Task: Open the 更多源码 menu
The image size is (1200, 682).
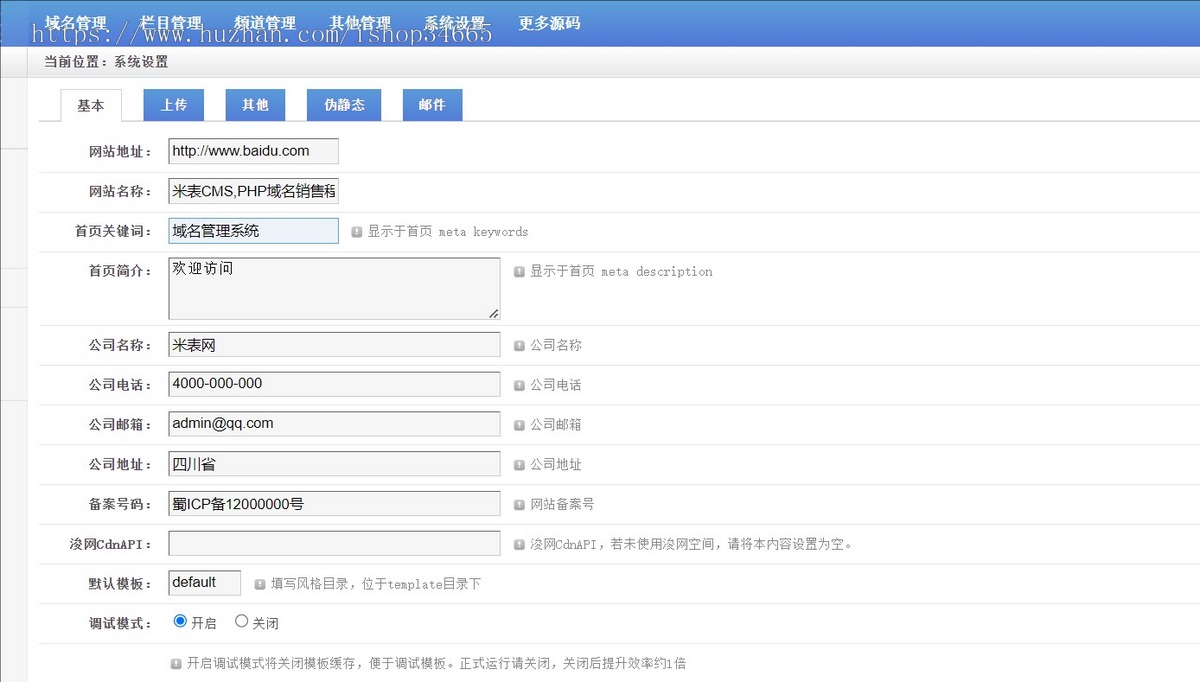Action: (549, 23)
